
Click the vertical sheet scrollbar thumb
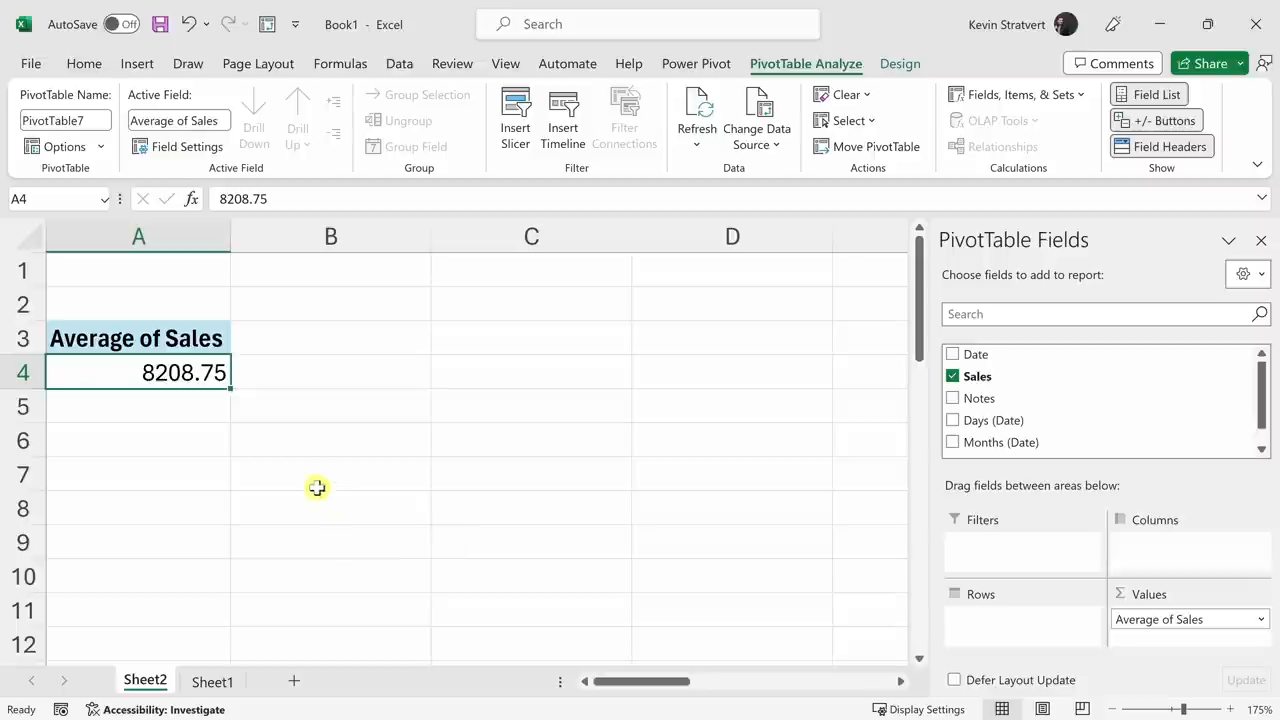(919, 299)
